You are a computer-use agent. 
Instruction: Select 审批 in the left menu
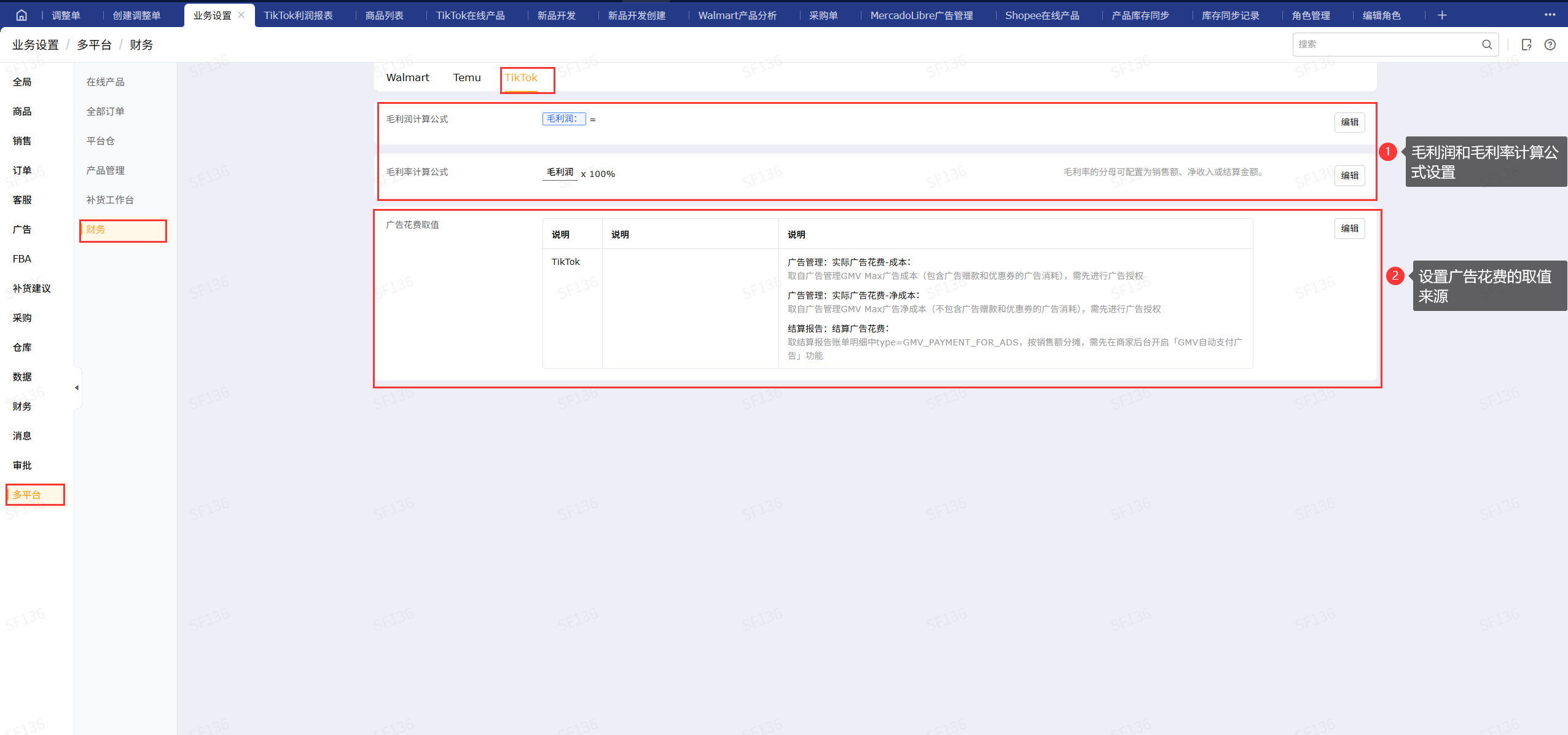tap(22, 465)
